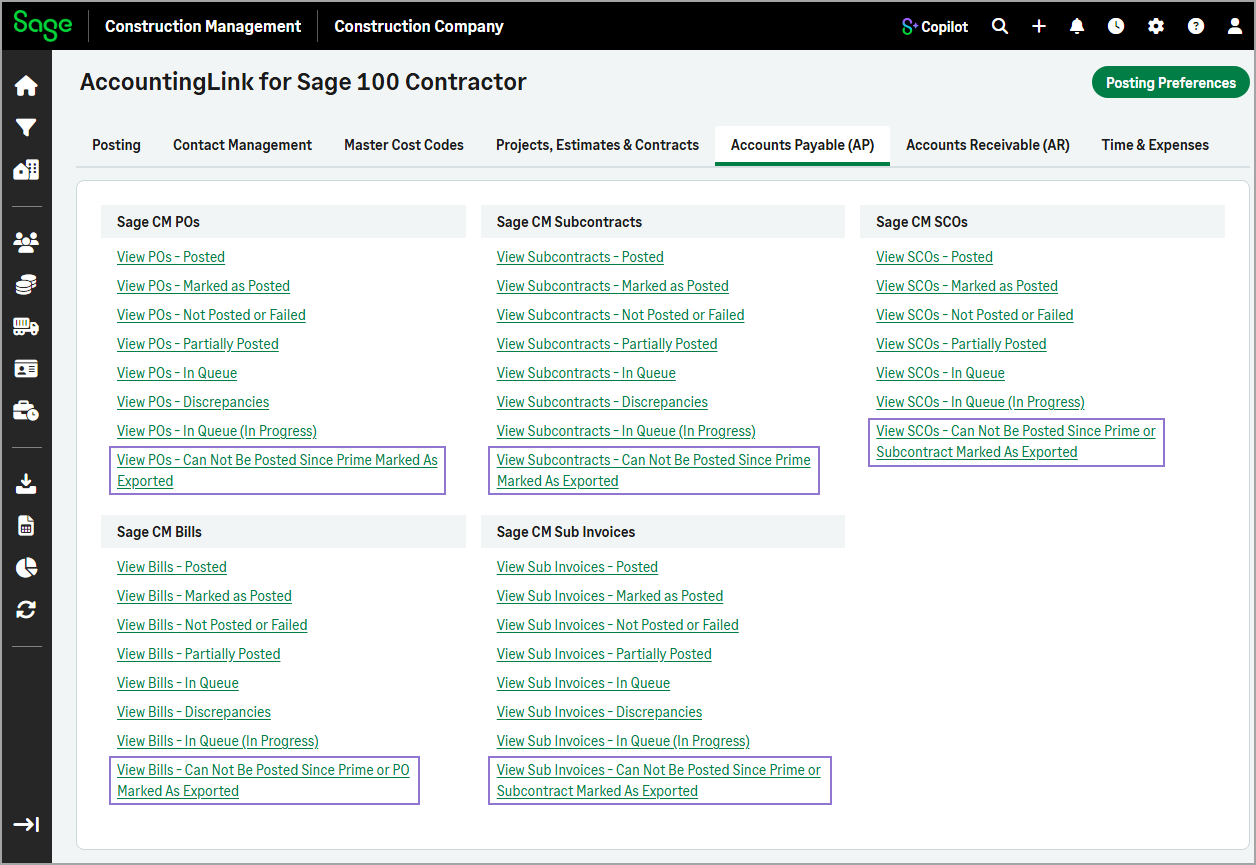Open View Subcontracts - Can Not Be Posted link

[654, 470]
